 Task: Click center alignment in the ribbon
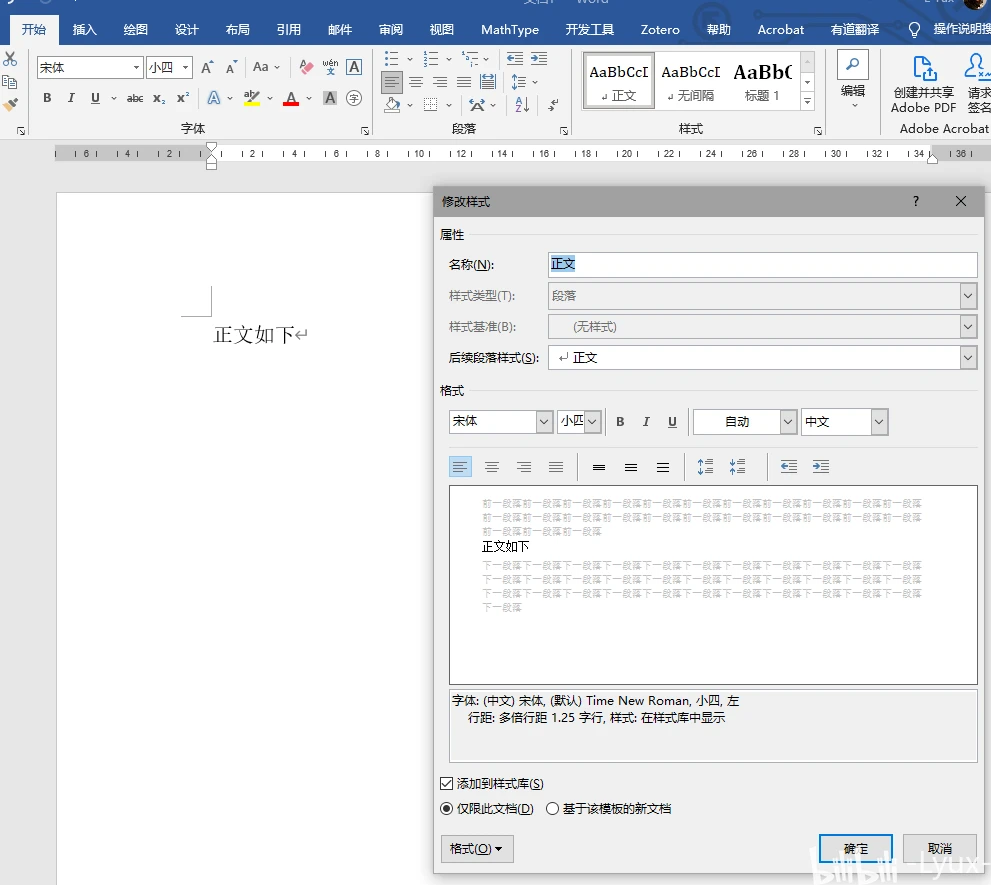point(416,82)
